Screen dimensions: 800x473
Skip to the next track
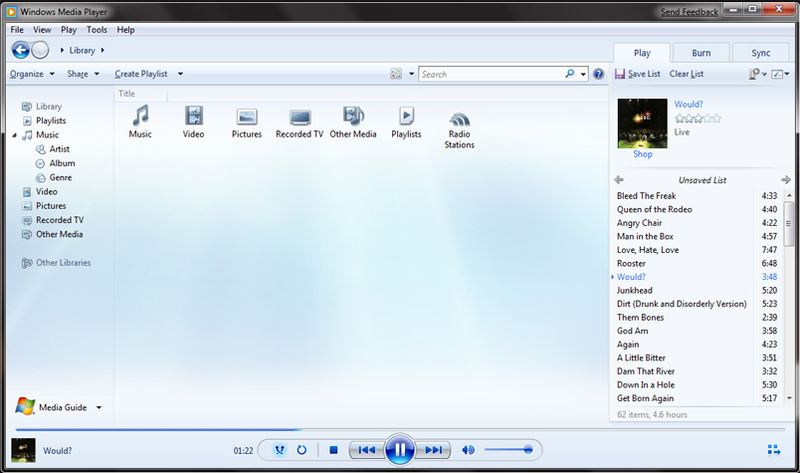click(x=433, y=450)
